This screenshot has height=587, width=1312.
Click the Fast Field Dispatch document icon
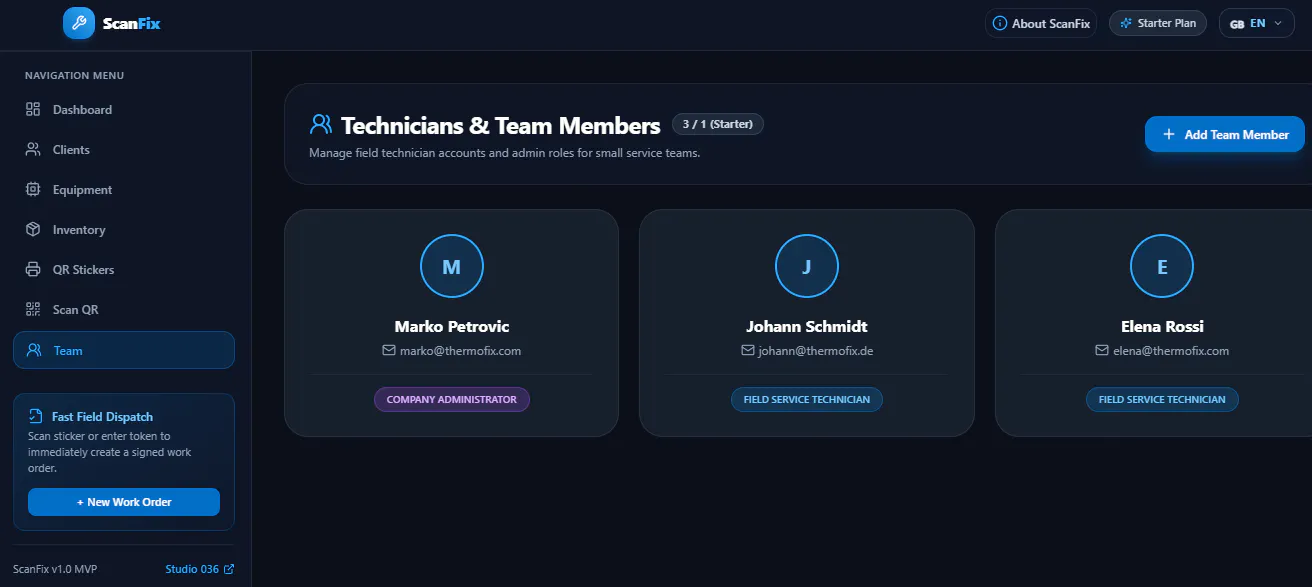(x=36, y=416)
